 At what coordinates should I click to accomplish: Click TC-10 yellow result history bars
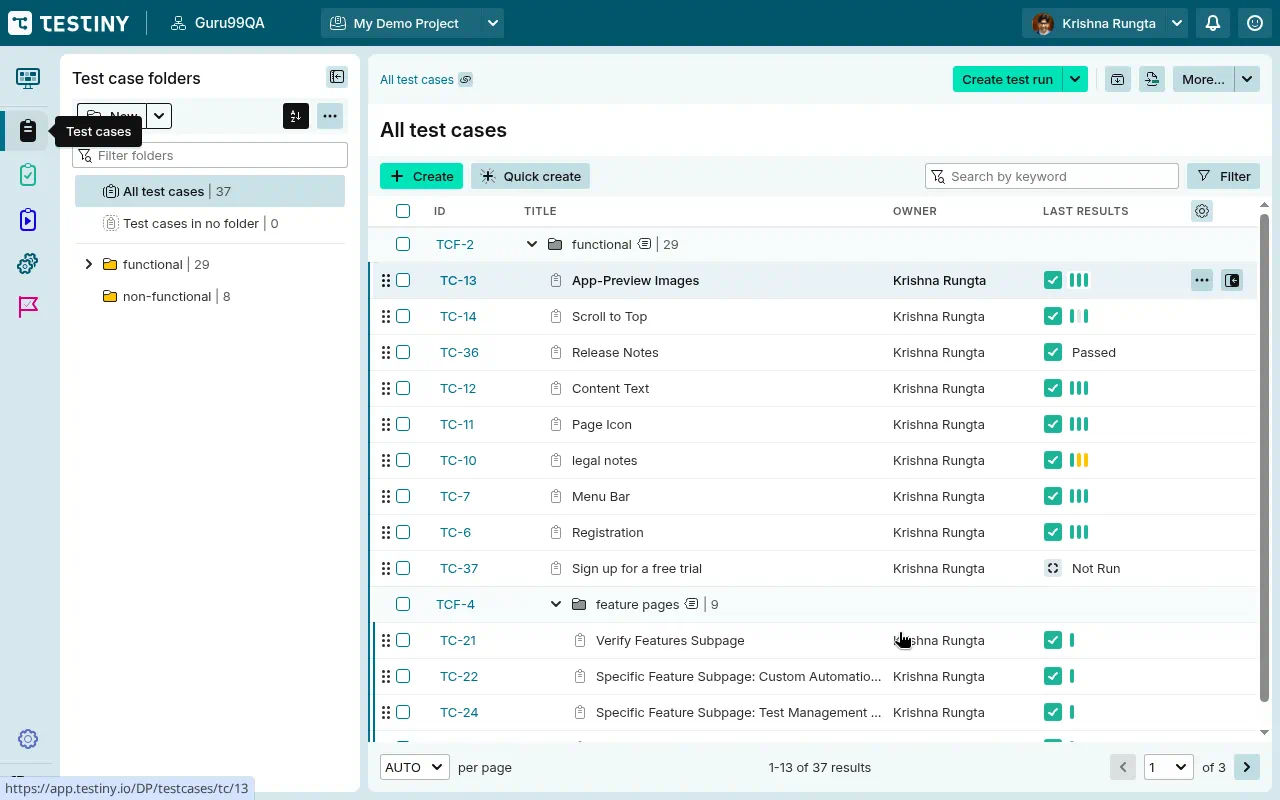click(x=1079, y=460)
